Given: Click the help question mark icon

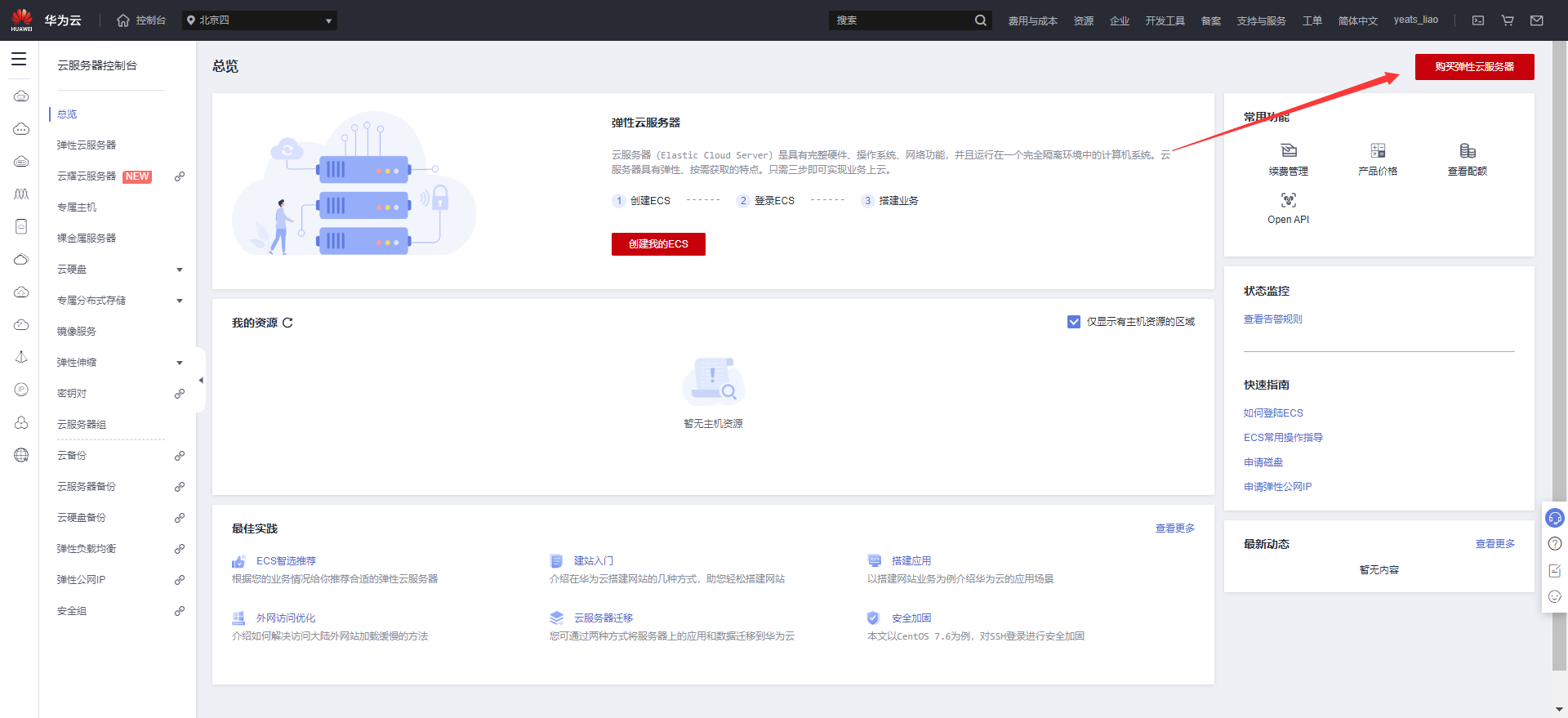Looking at the screenshot, I should pyautogui.click(x=1555, y=544).
